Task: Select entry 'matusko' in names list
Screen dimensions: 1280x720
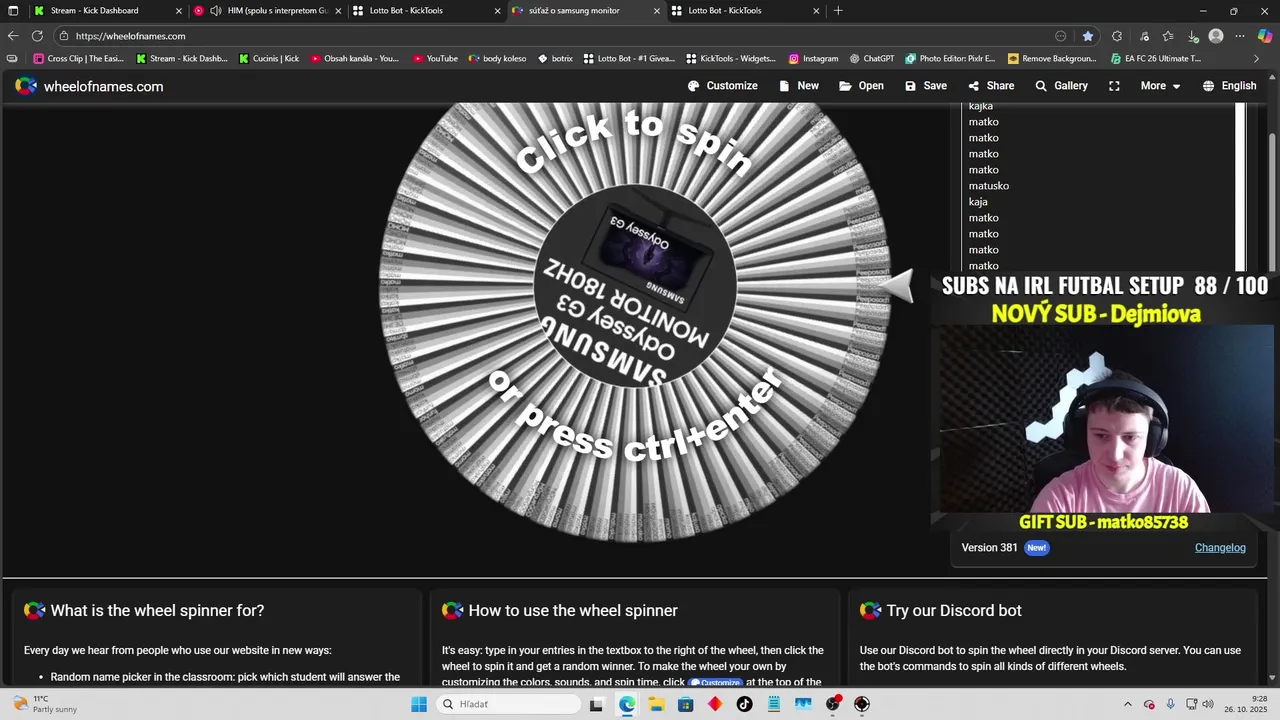Action: tap(989, 186)
